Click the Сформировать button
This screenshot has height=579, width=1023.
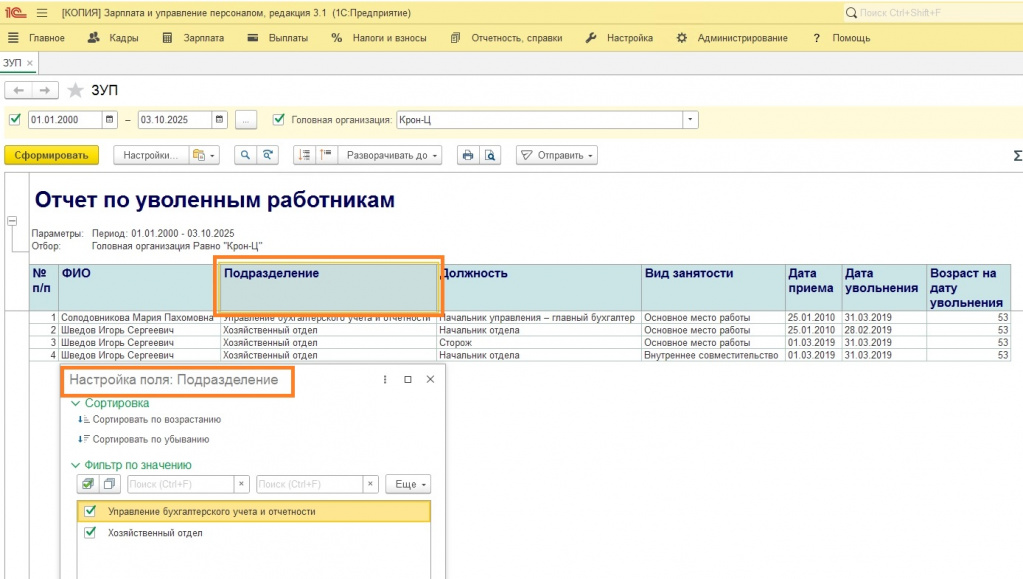[52, 155]
